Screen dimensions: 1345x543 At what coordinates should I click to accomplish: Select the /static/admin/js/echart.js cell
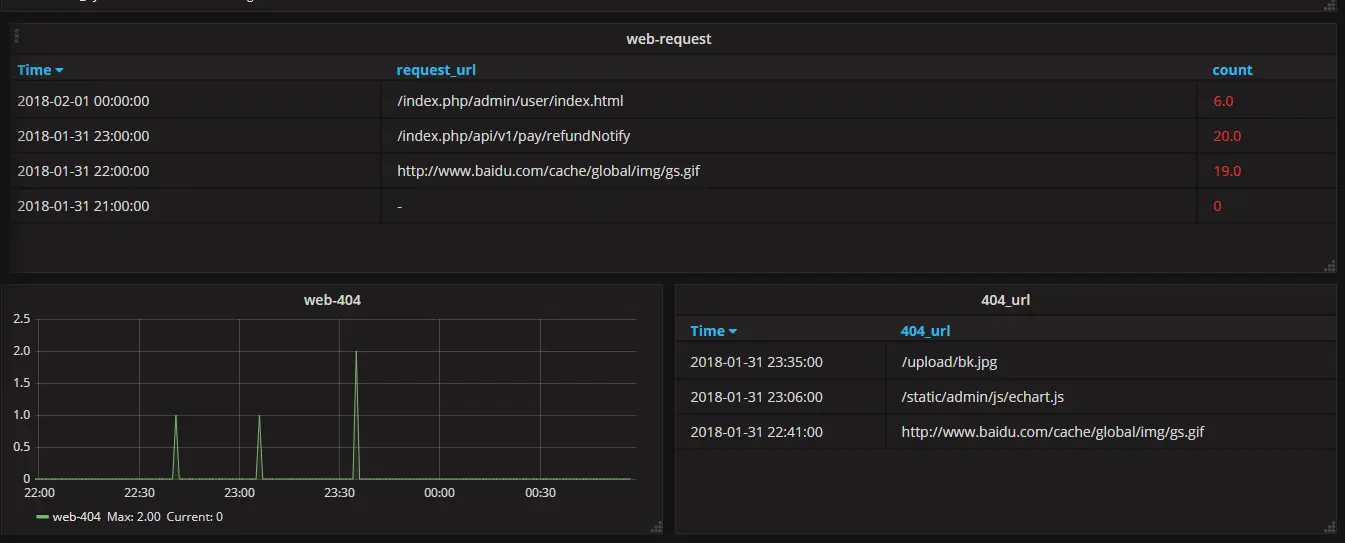[x=982, y=397]
